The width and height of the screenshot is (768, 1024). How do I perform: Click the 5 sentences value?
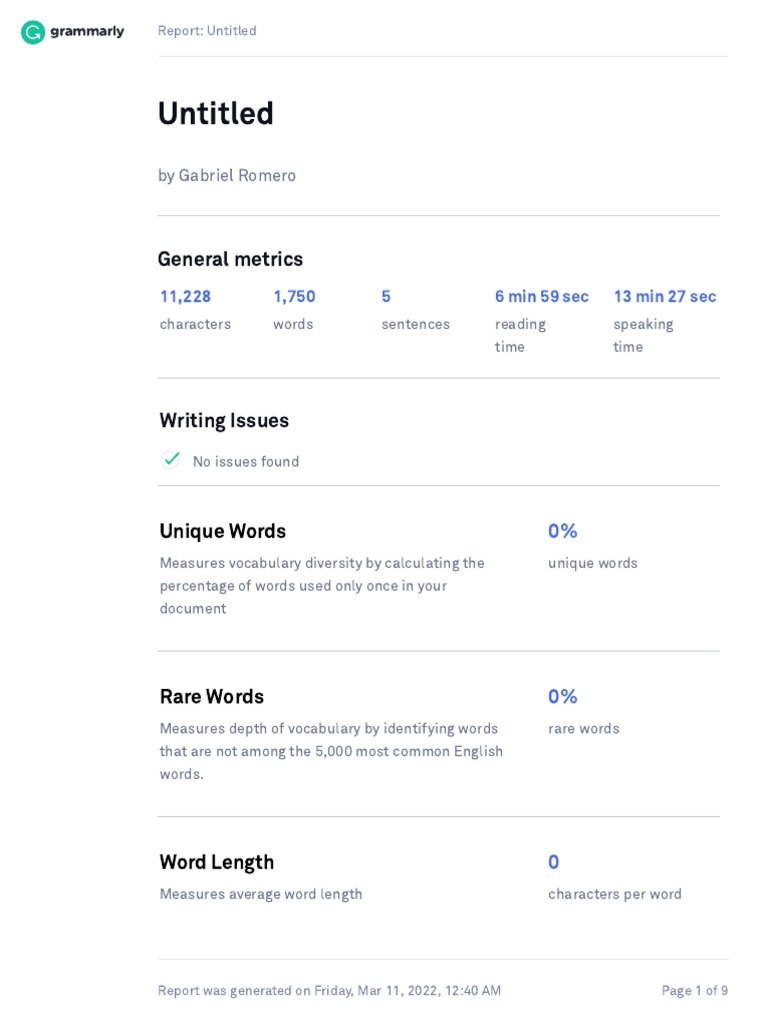pos(386,297)
